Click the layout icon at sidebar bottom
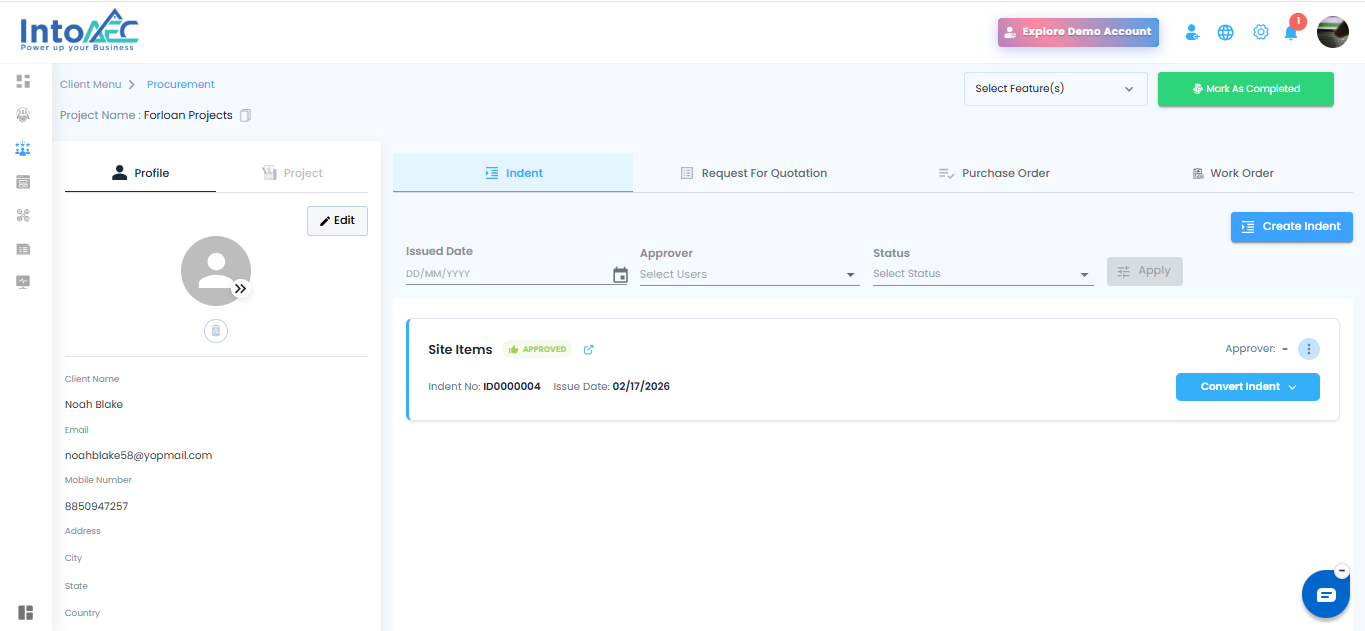 [26, 612]
